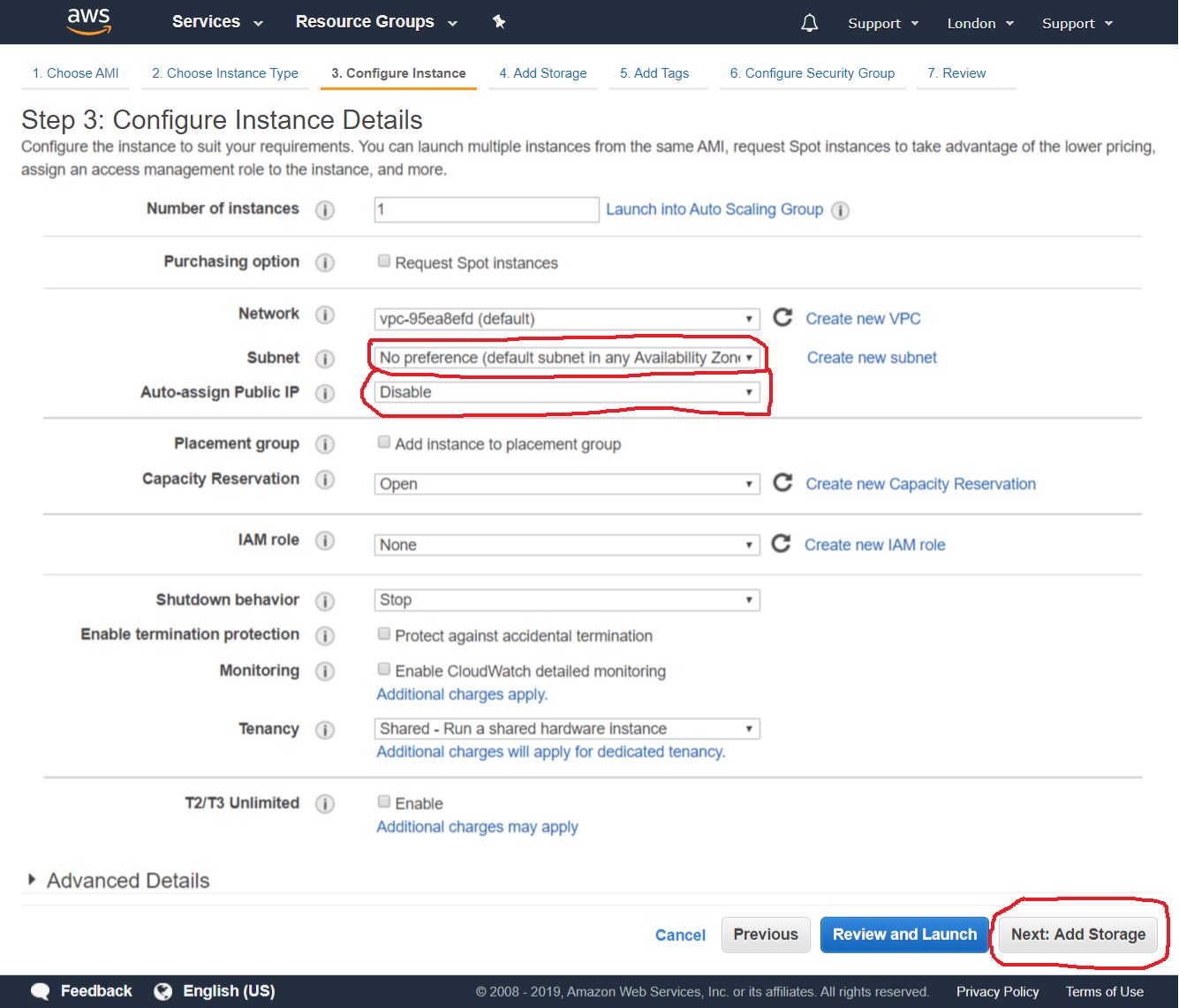Enable Protect against accidental termination

coord(383,633)
